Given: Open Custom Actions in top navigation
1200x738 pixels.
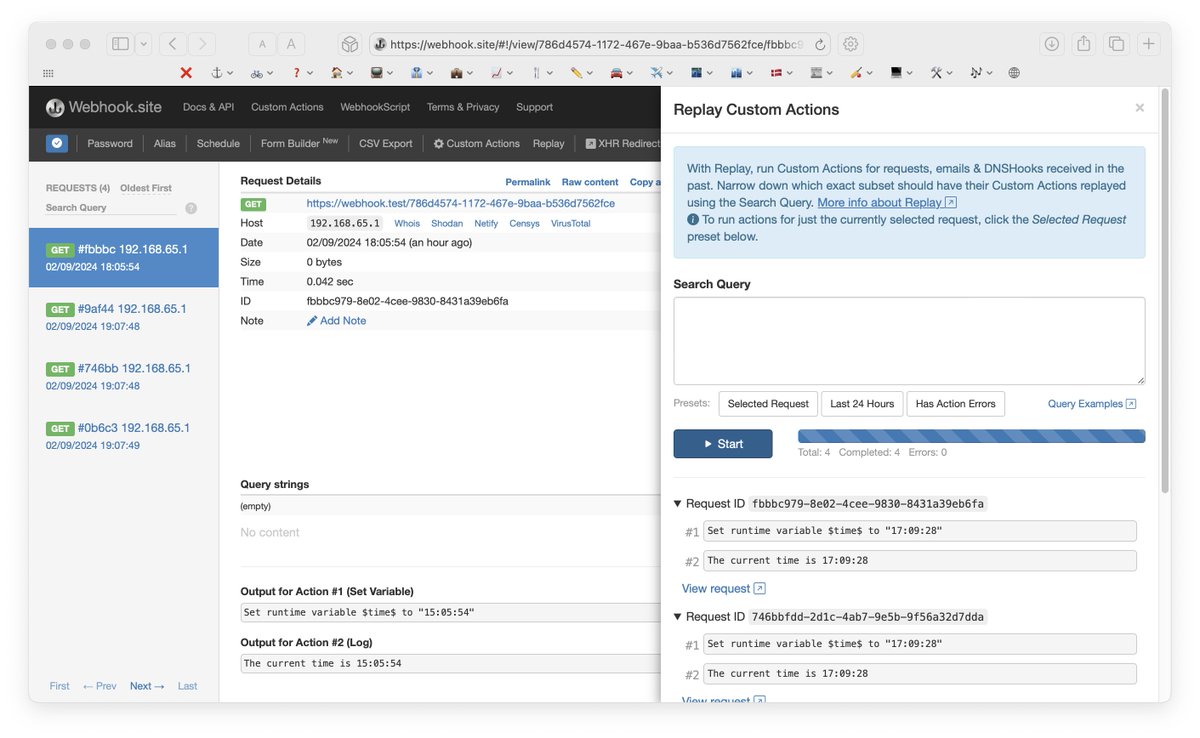Looking at the screenshot, I should (x=287, y=107).
